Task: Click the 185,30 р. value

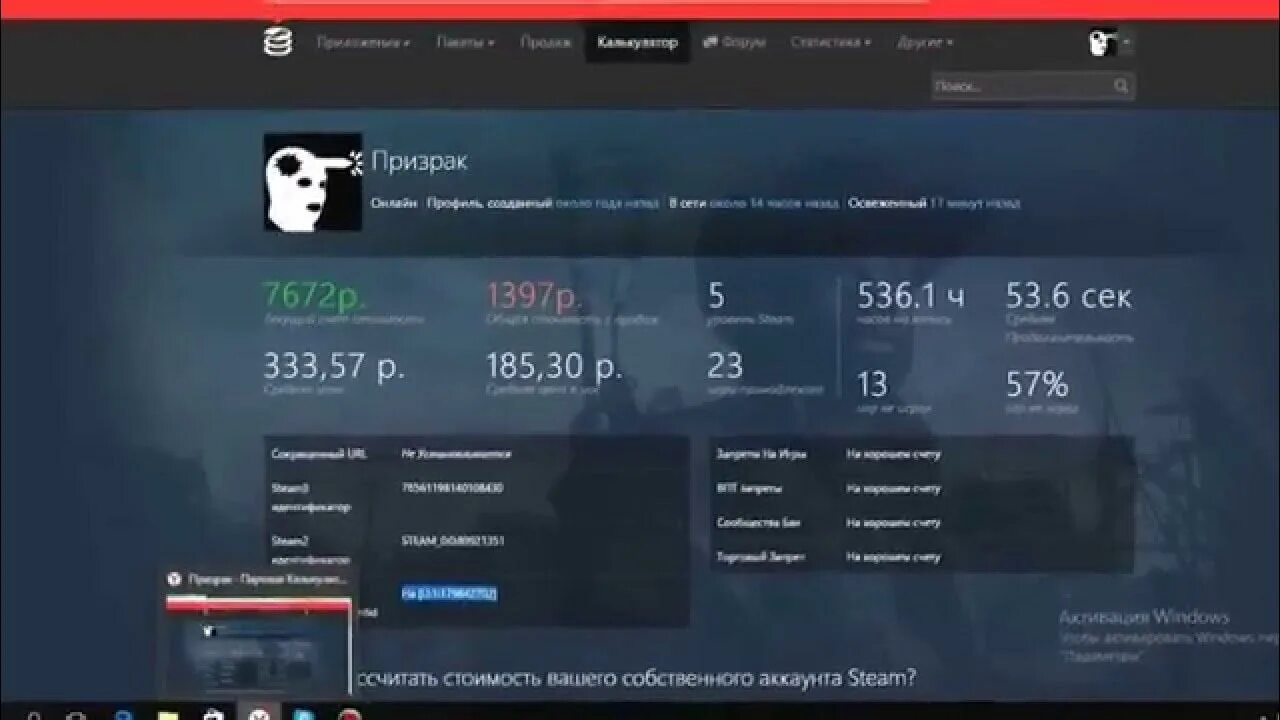Action: click(x=554, y=365)
